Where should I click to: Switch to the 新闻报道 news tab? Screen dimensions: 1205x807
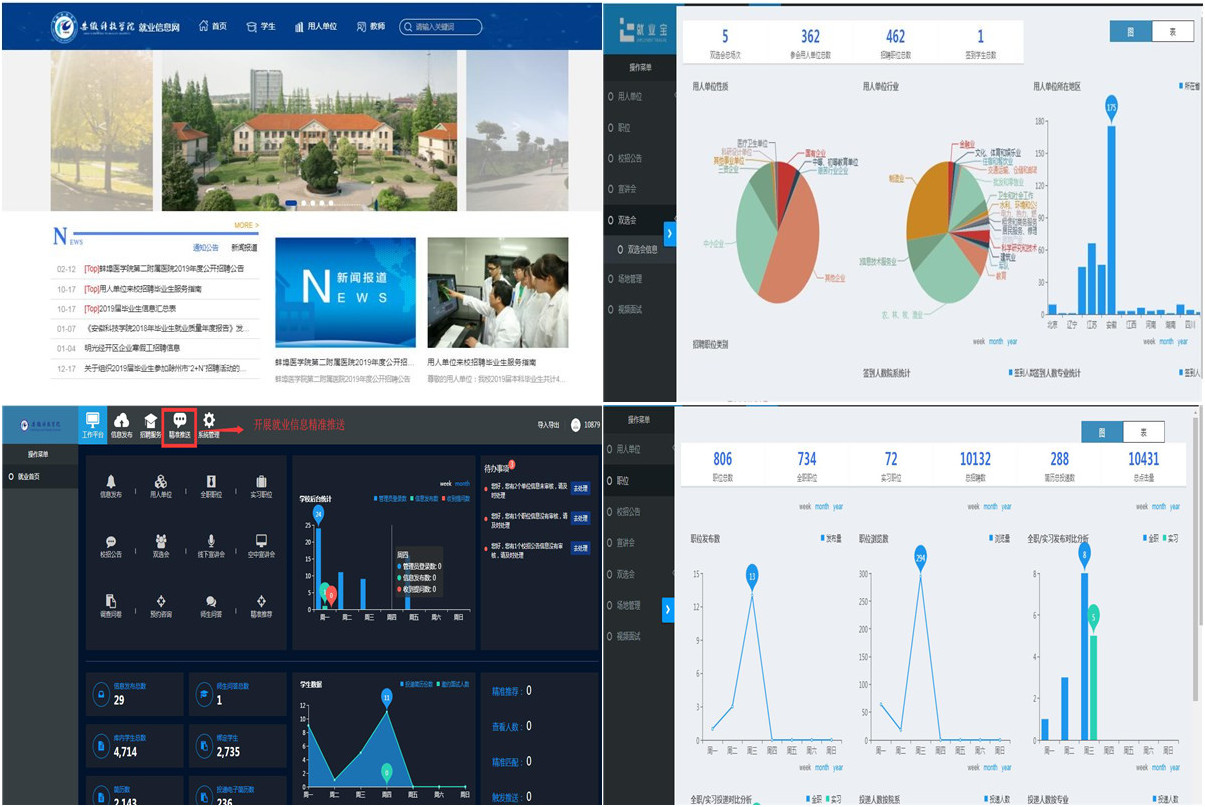(244, 247)
